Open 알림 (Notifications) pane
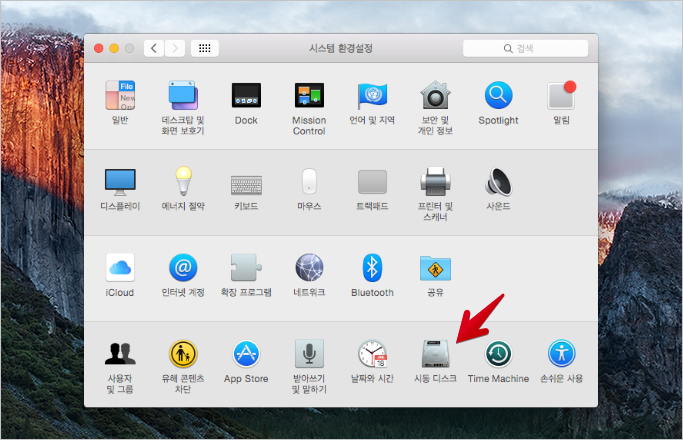683x440 pixels. pos(561,95)
